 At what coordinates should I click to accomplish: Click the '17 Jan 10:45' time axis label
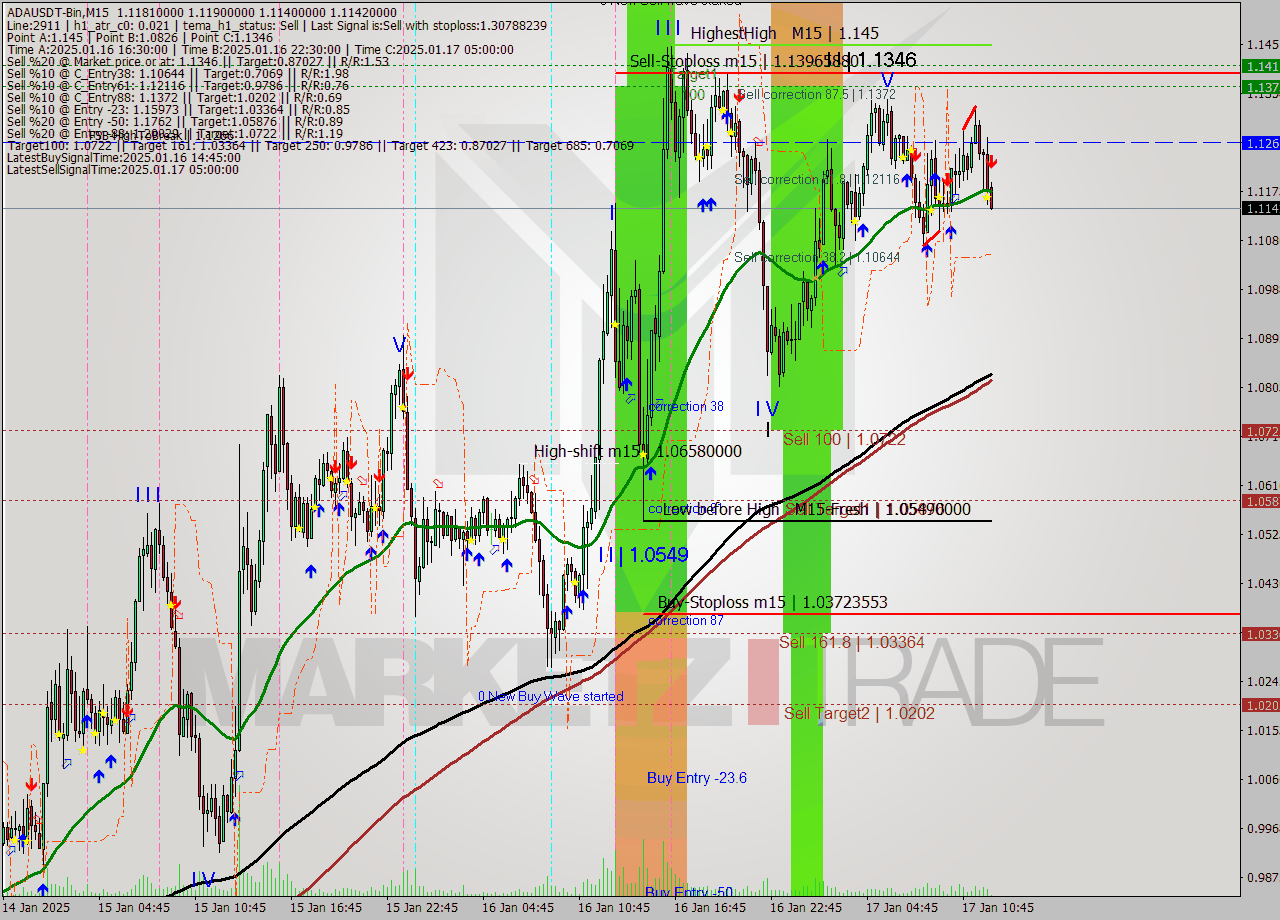point(998,908)
